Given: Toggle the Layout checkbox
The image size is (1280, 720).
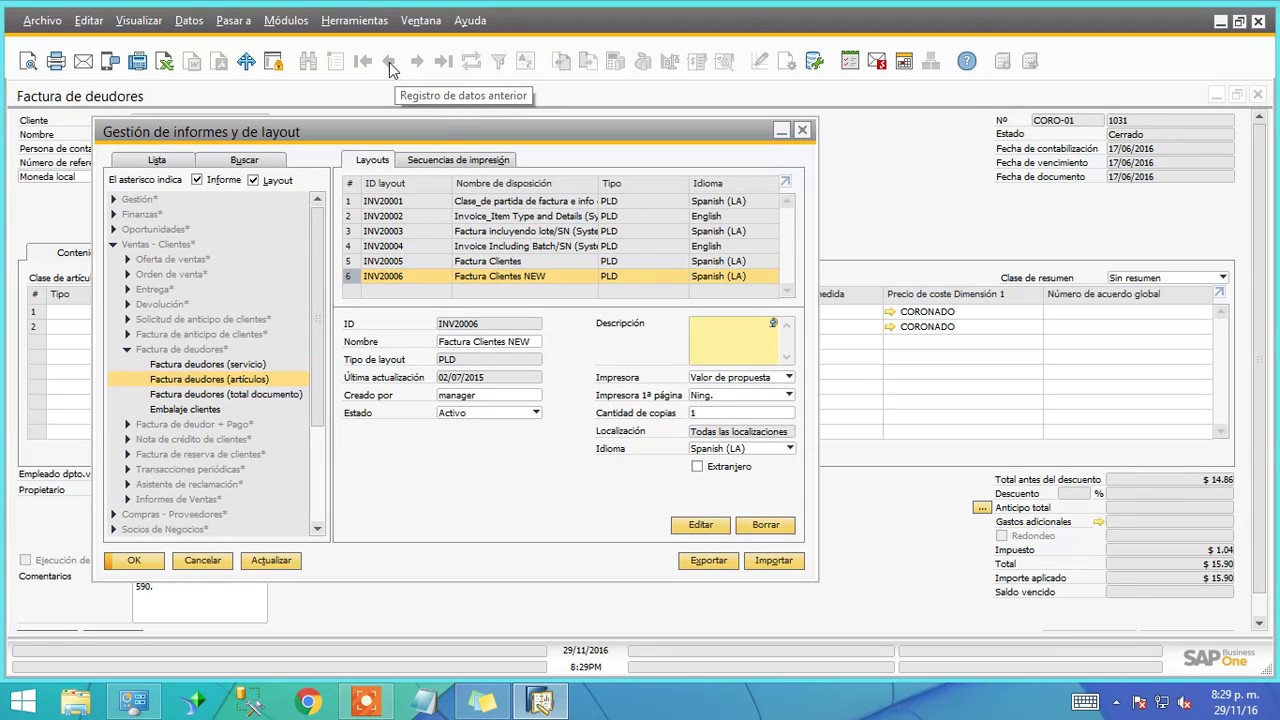Looking at the screenshot, I should coord(253,180).
